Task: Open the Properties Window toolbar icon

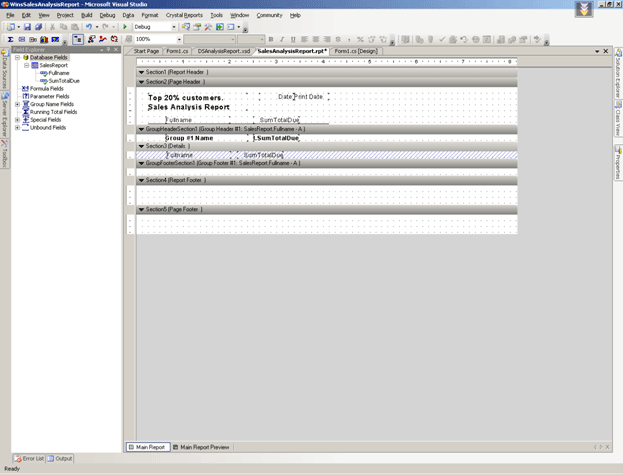Action: click(x=197, y=27)
